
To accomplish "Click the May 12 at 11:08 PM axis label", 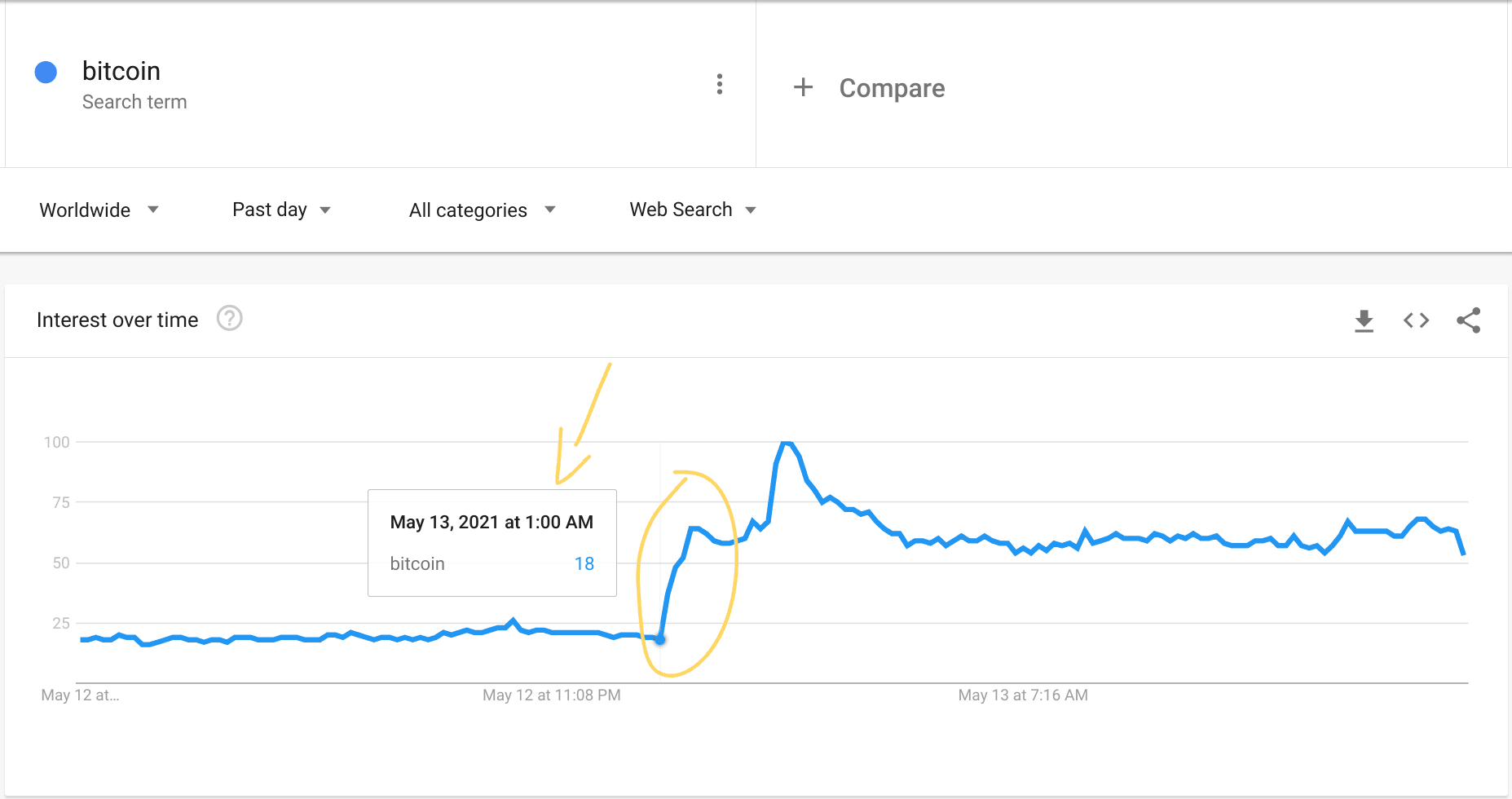I will click(552, 695).
